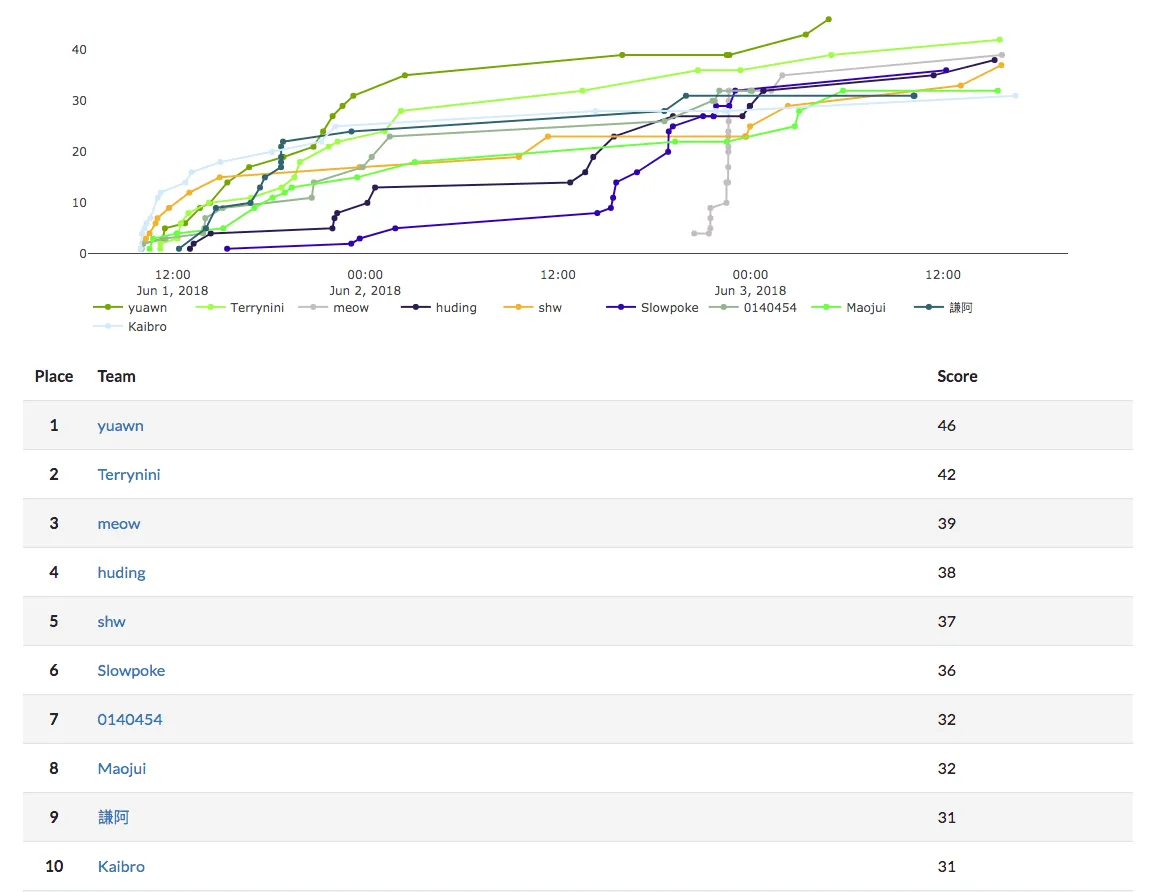Toggle Slowpoke series in chart legend
The image size is (1151, 892).
pyautogui.click(x=653, y=308)
